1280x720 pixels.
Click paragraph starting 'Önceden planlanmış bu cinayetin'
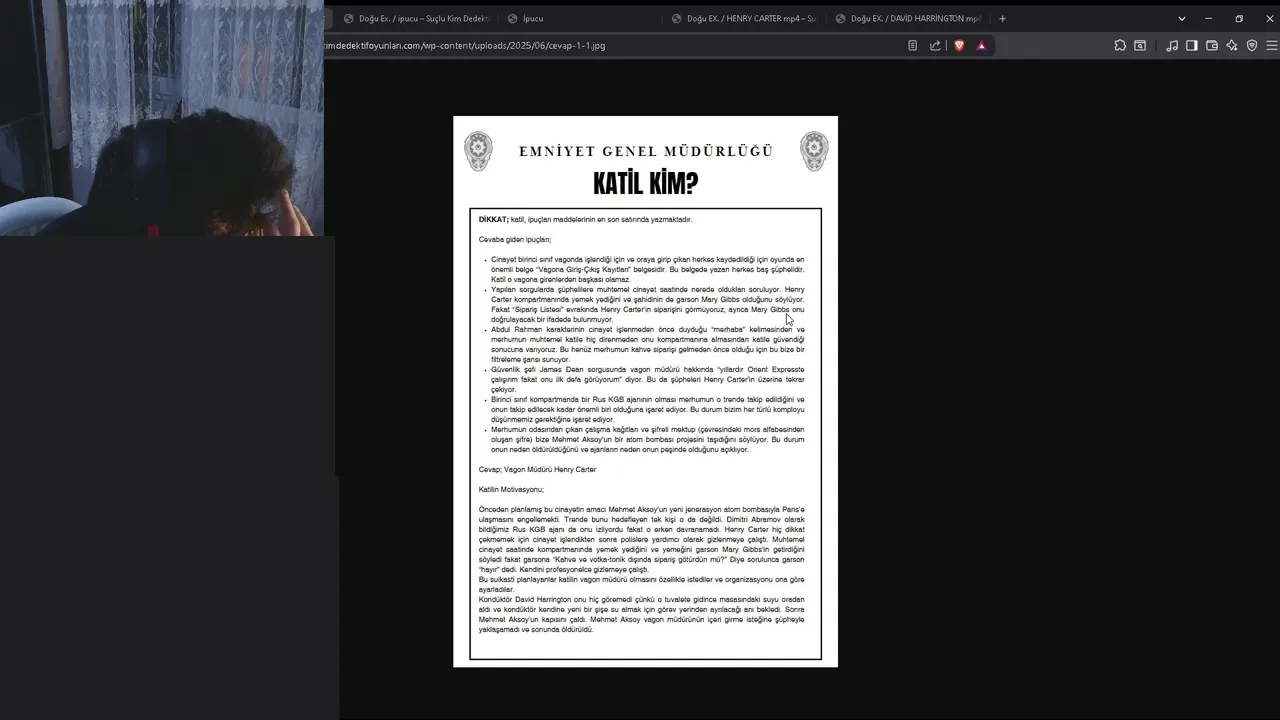click(641, 539)
